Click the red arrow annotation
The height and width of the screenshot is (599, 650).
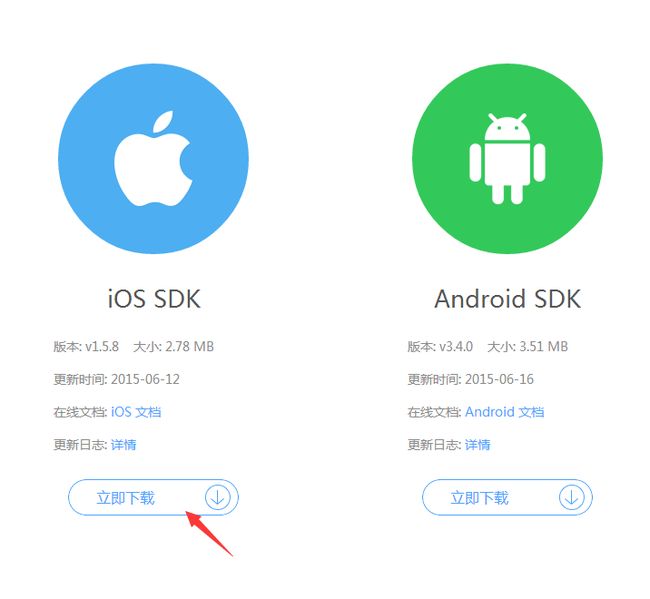click(209, 534)
